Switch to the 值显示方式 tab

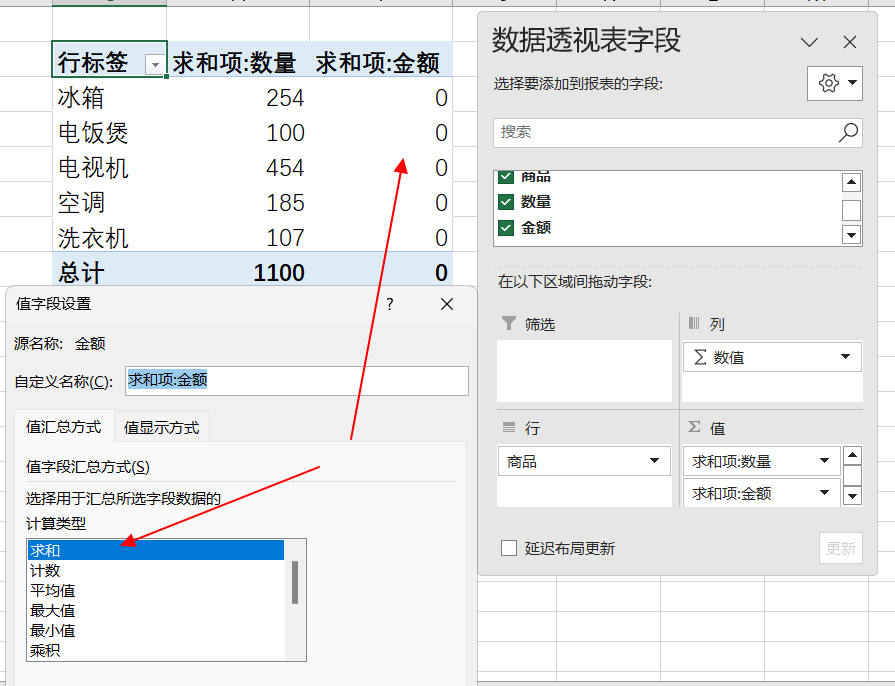162,427
